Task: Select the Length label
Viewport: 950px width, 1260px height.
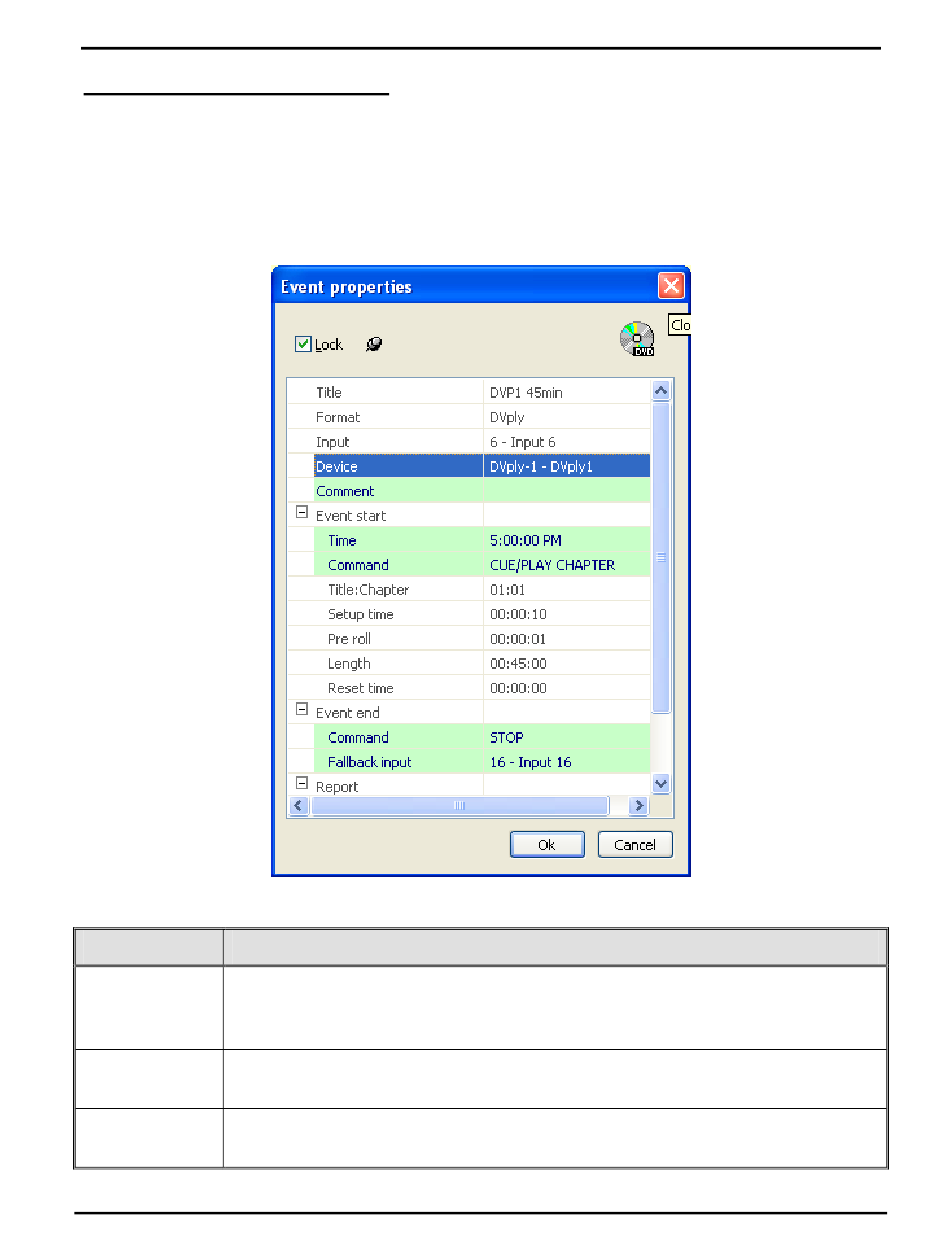Action: pos(349,664)
